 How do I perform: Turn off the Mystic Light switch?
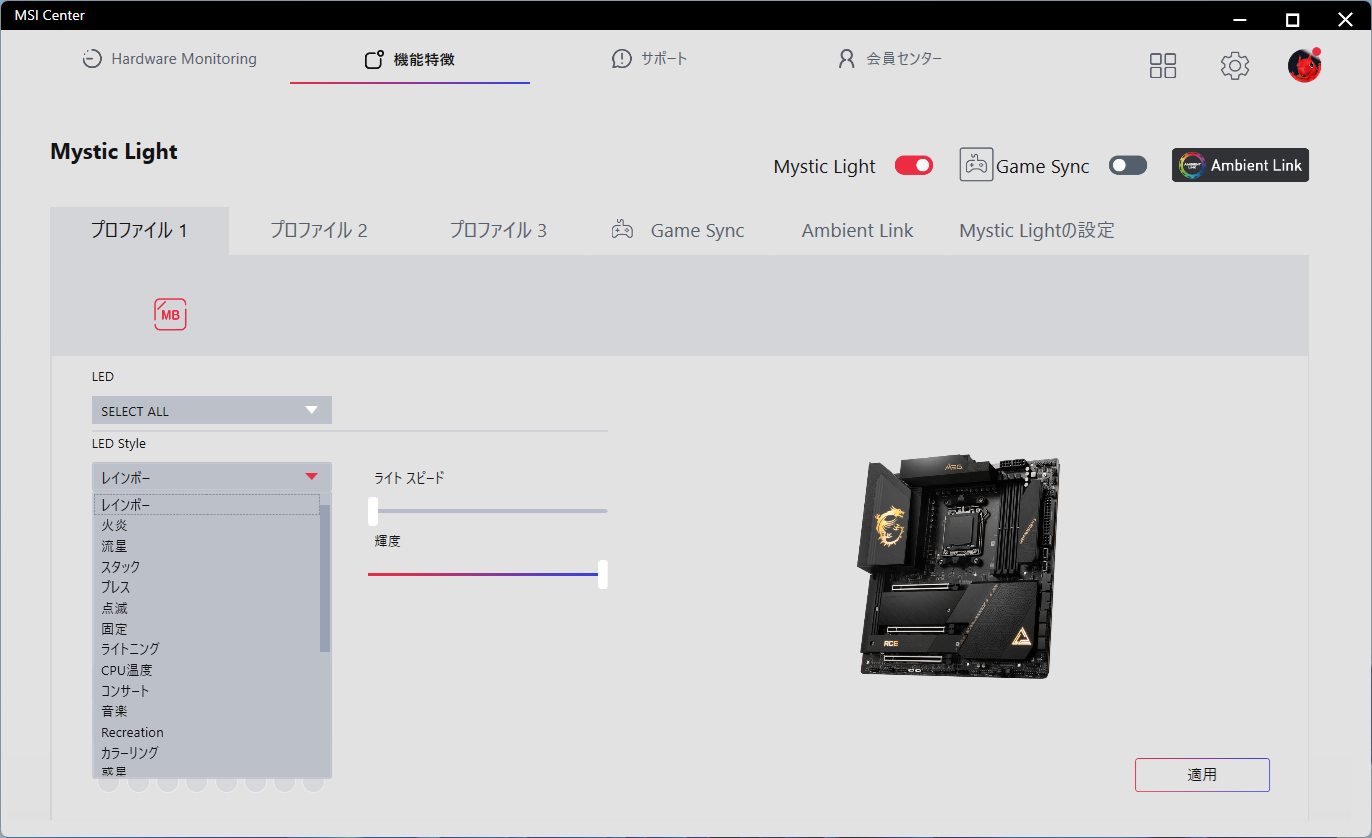914,165
